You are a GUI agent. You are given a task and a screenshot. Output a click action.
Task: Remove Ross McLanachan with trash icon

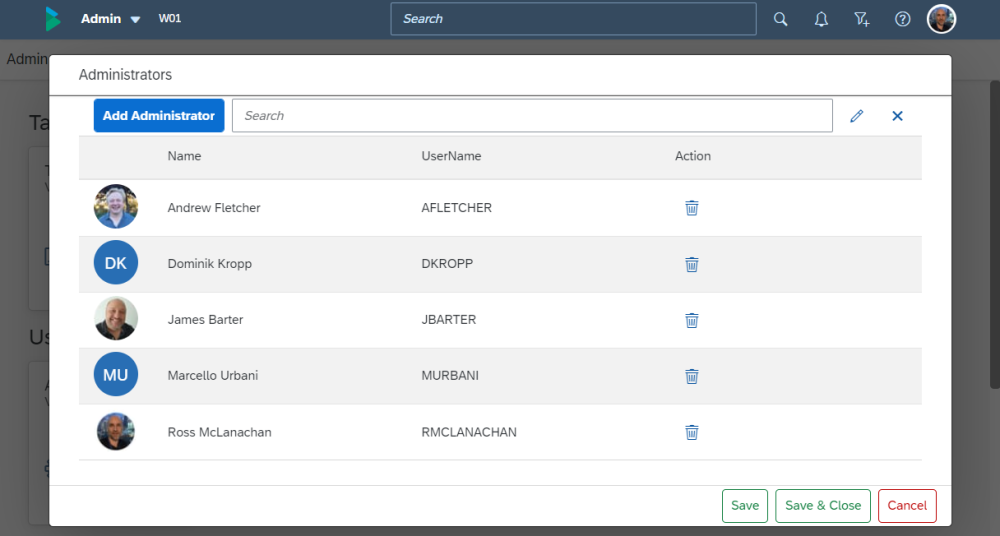[691, 432]
